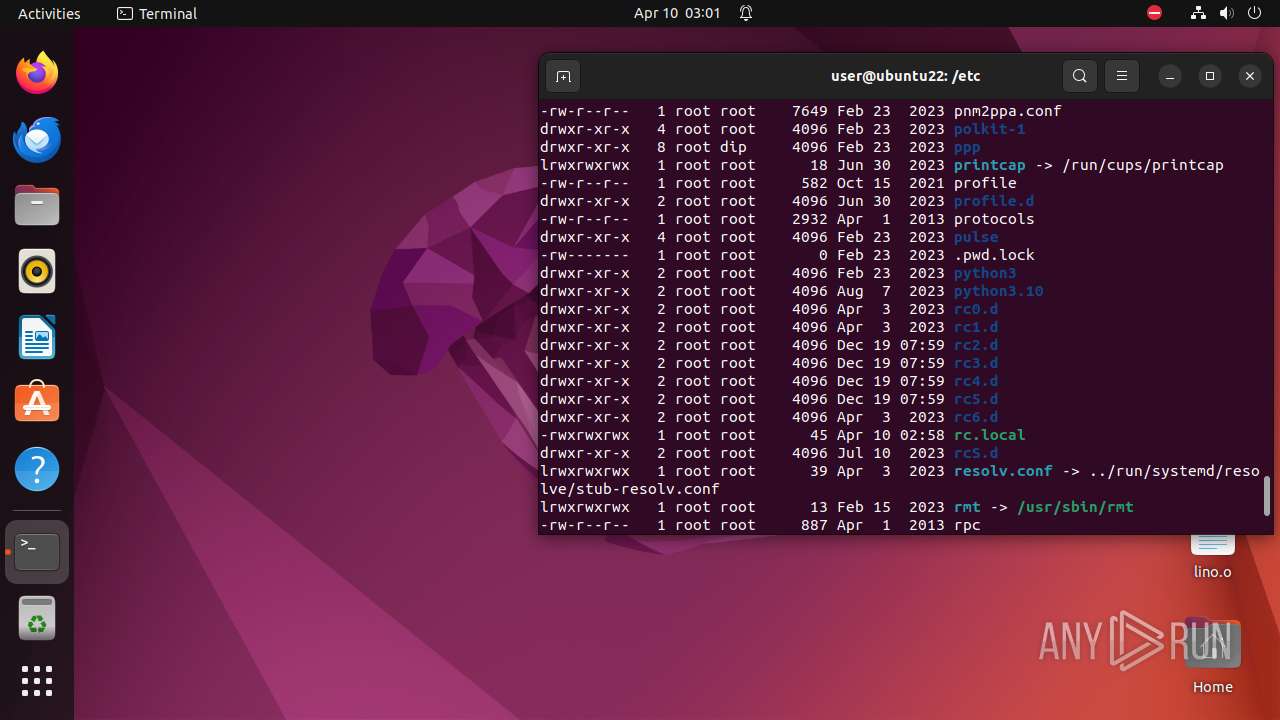Click the .pwd.lock file name
The height and width of the screenshot is (720, 1280).
(x=994, y=255)
